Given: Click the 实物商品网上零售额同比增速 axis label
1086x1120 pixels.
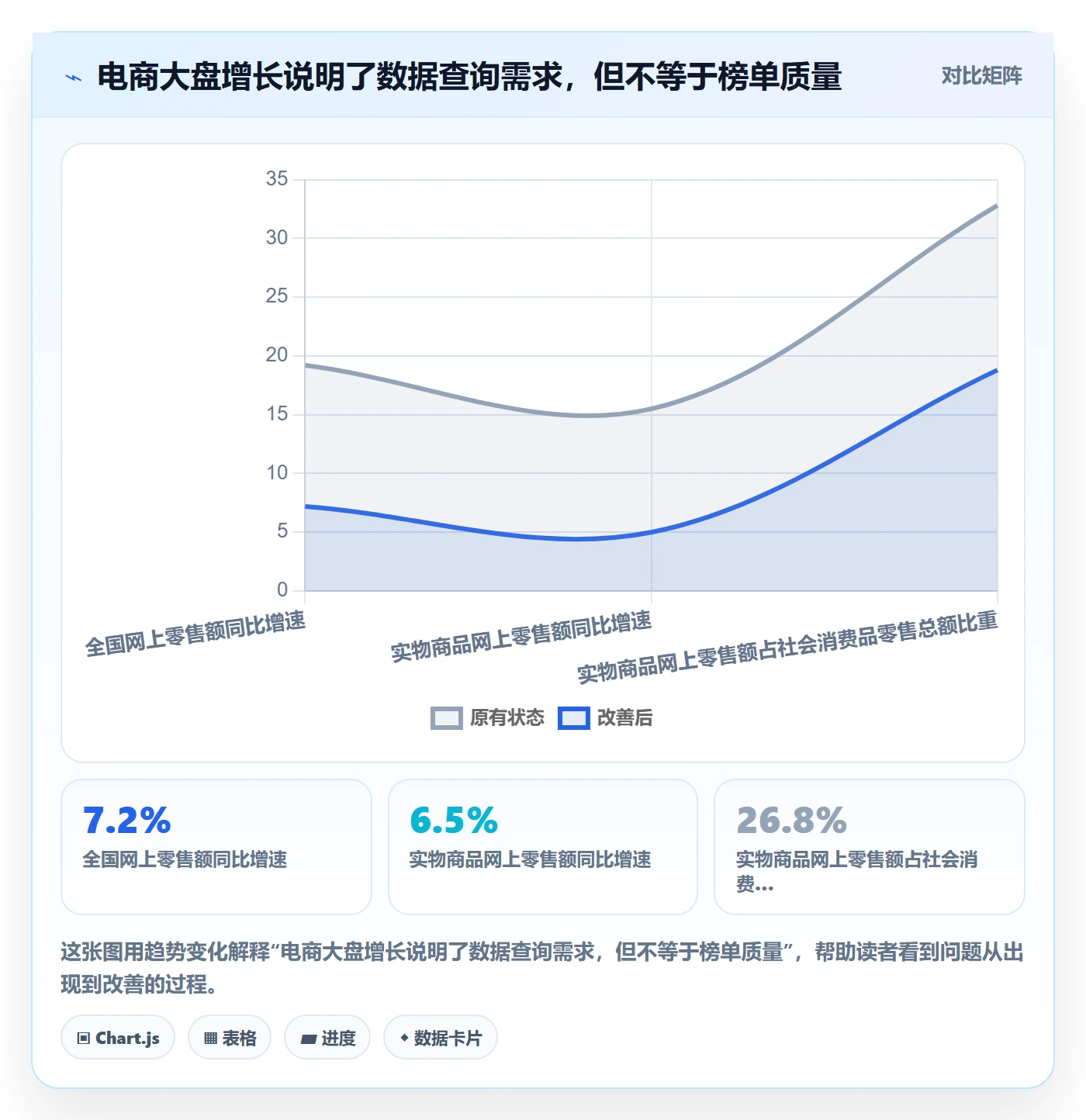Looking at the screenshot, I should (521, 637).
